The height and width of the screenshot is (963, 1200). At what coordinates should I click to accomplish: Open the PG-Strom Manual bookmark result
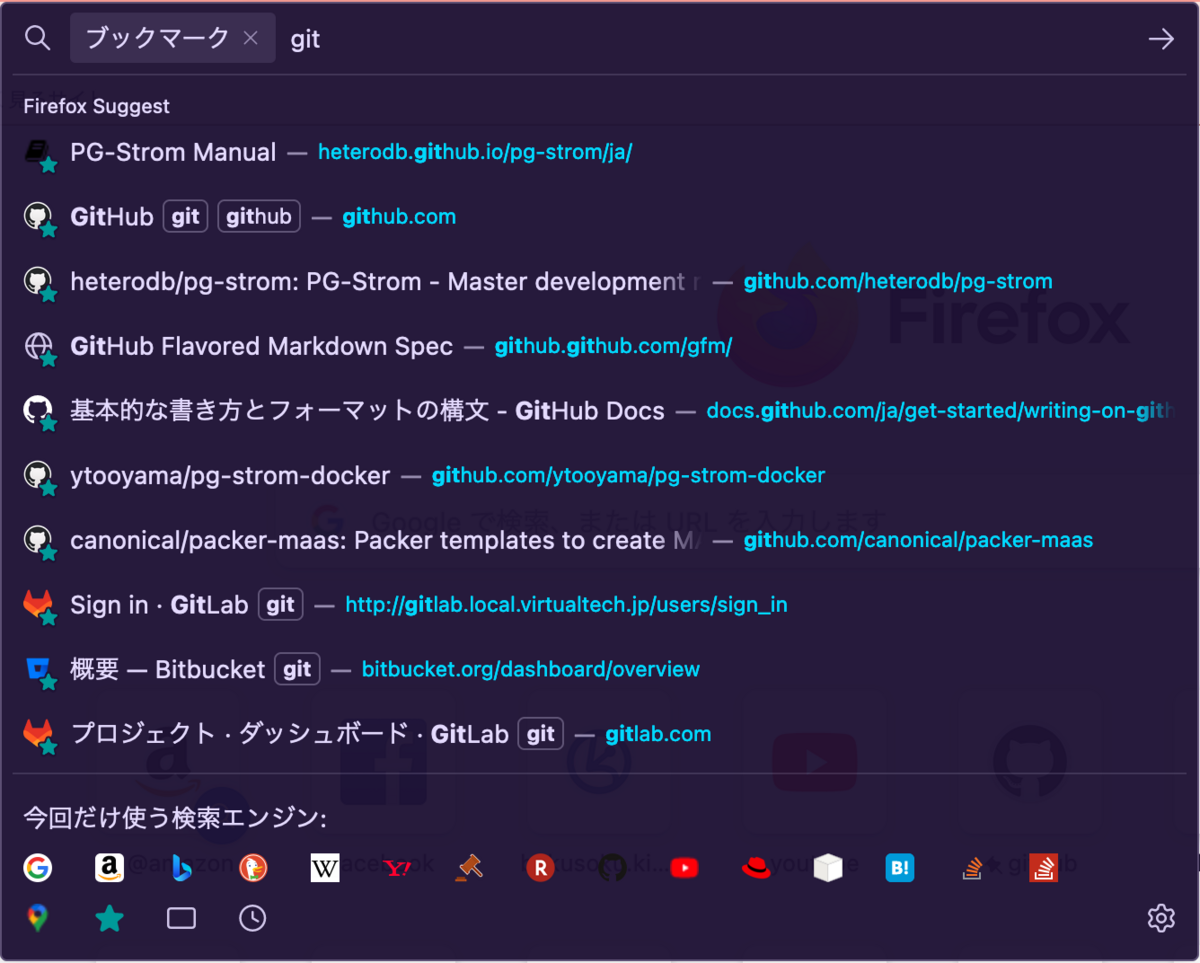pos(600,152)
